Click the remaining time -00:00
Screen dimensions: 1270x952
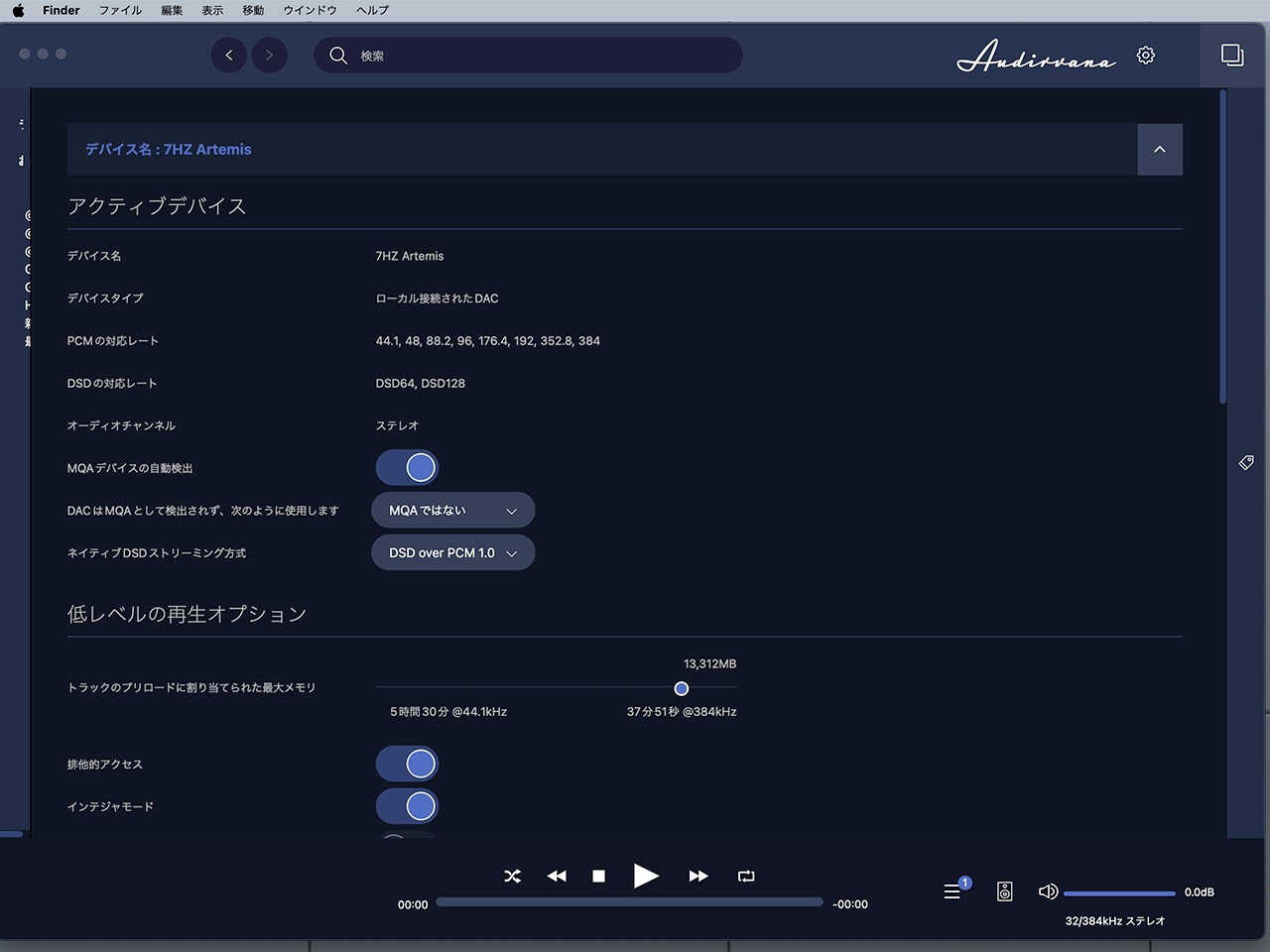(850, 904)
